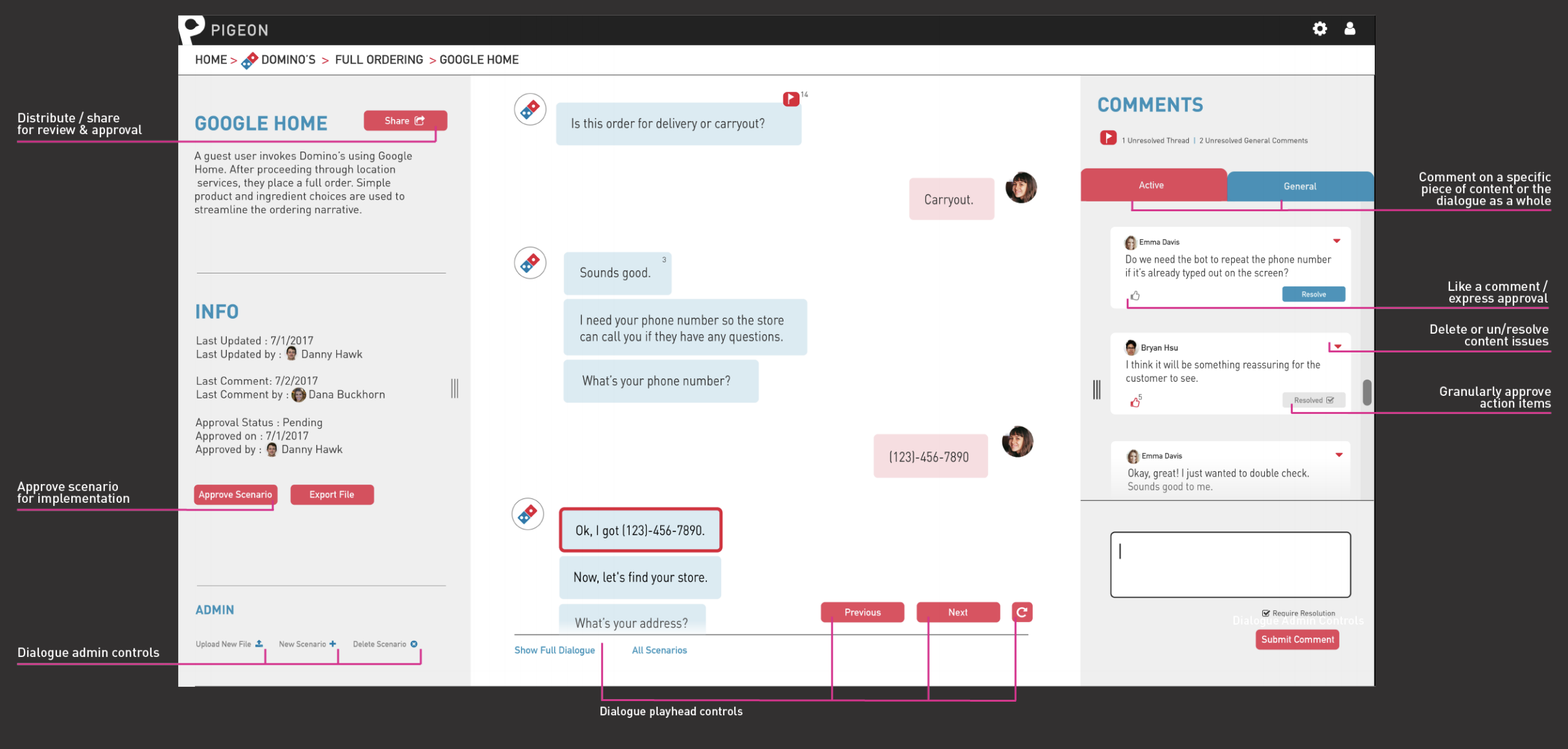Click the New Scenario label
Screen dimensions: 1568x749
[303, 644]
